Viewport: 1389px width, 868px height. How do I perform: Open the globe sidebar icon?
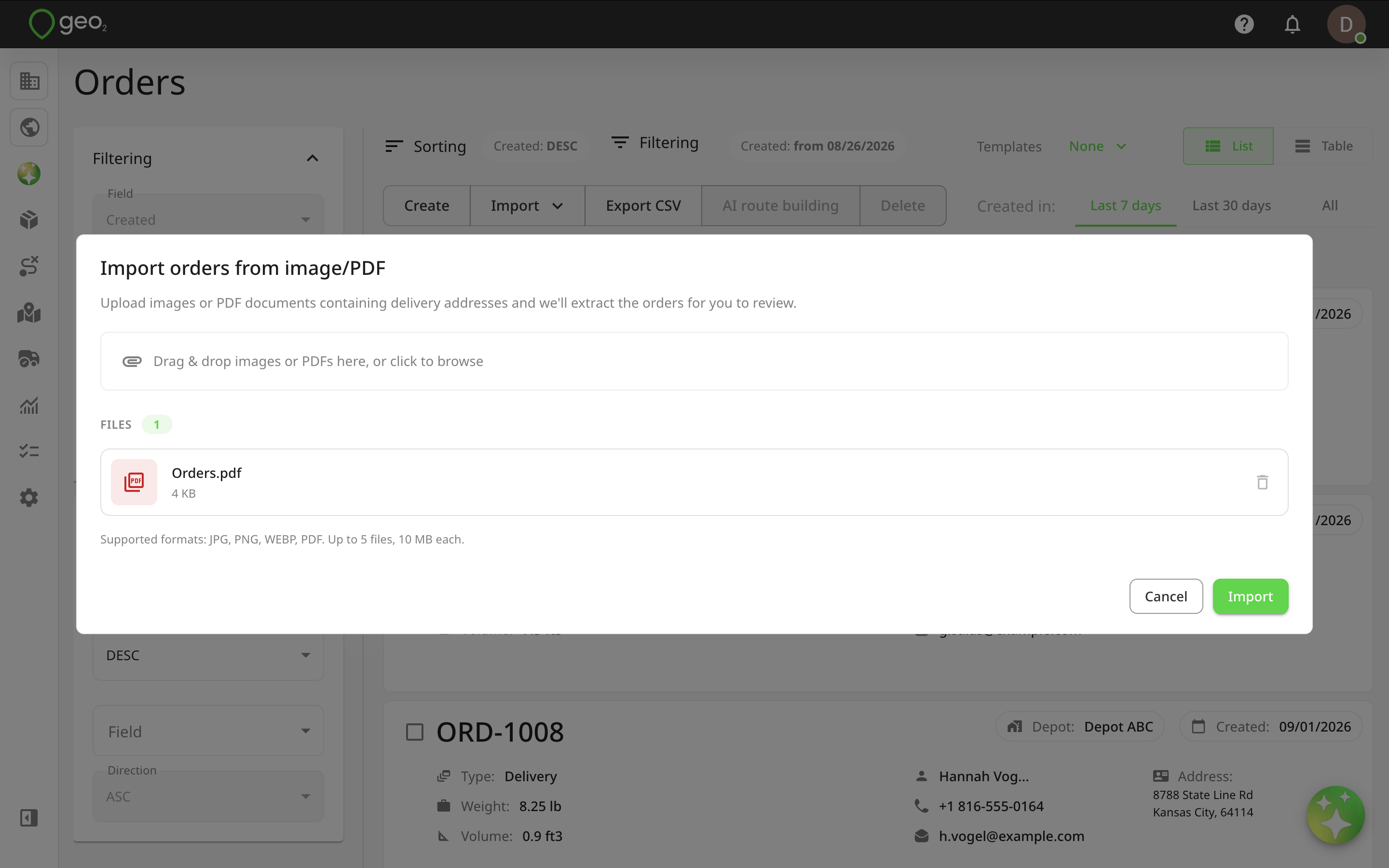(29, 127)
